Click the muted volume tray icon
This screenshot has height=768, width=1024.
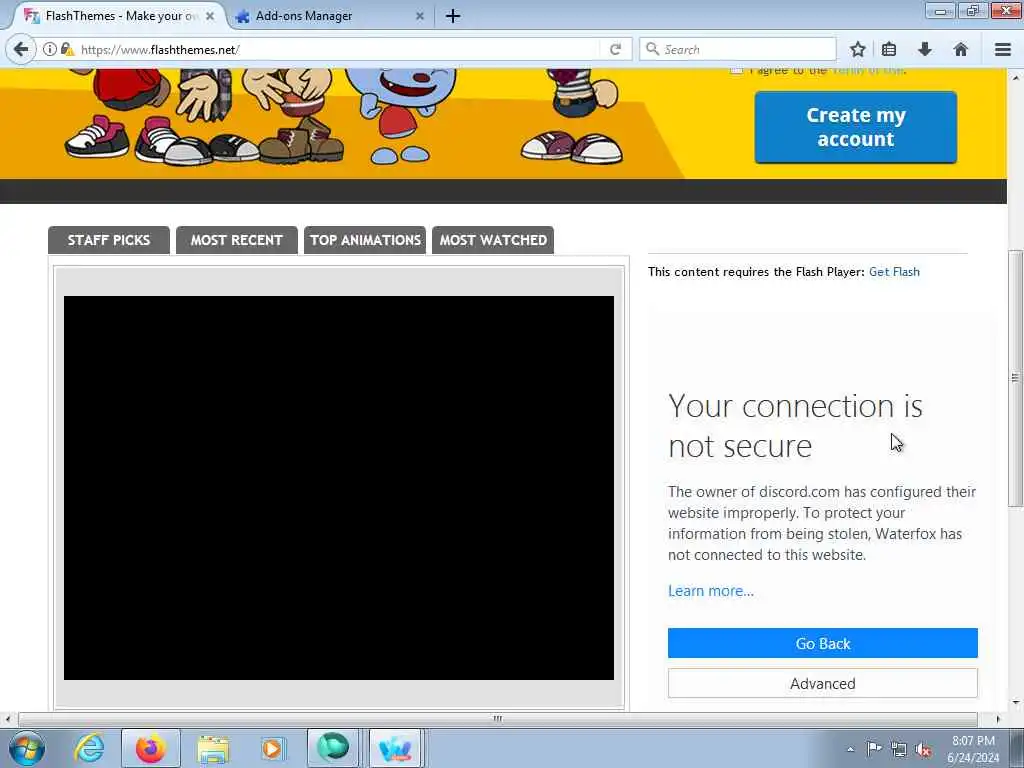[923, 750]
